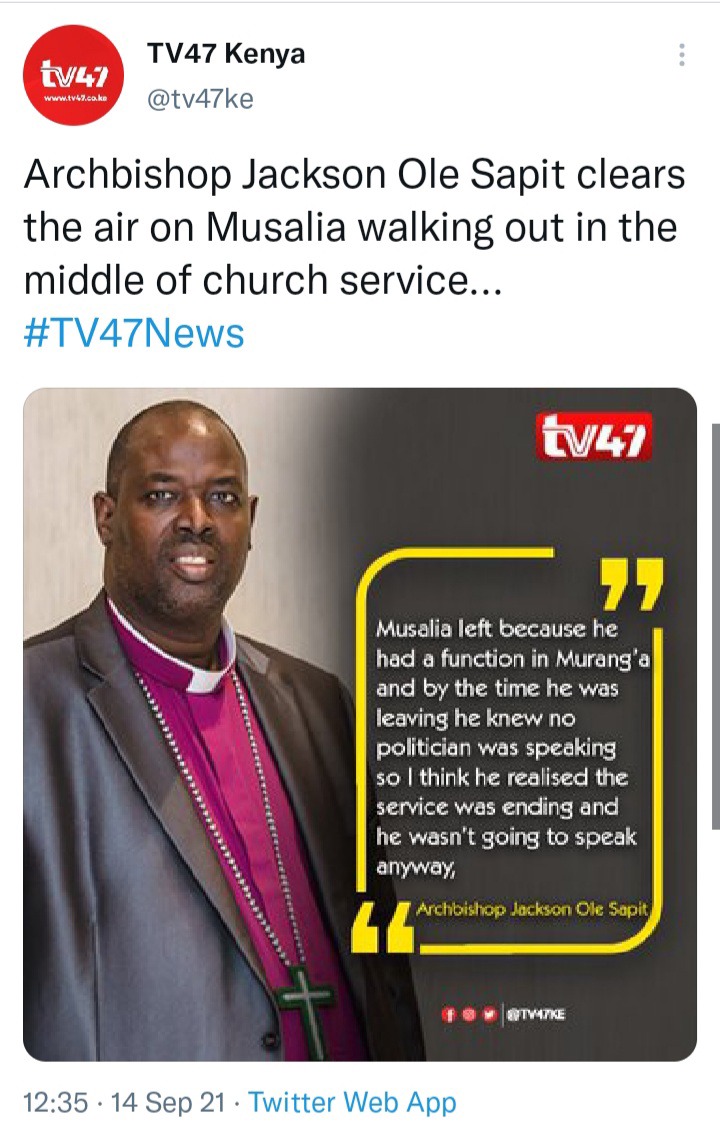Image resolution: width=720 pixels, height=1139 pixels.
Task: Open the Twitter Web App source link
Action: tap(352, 1103)
